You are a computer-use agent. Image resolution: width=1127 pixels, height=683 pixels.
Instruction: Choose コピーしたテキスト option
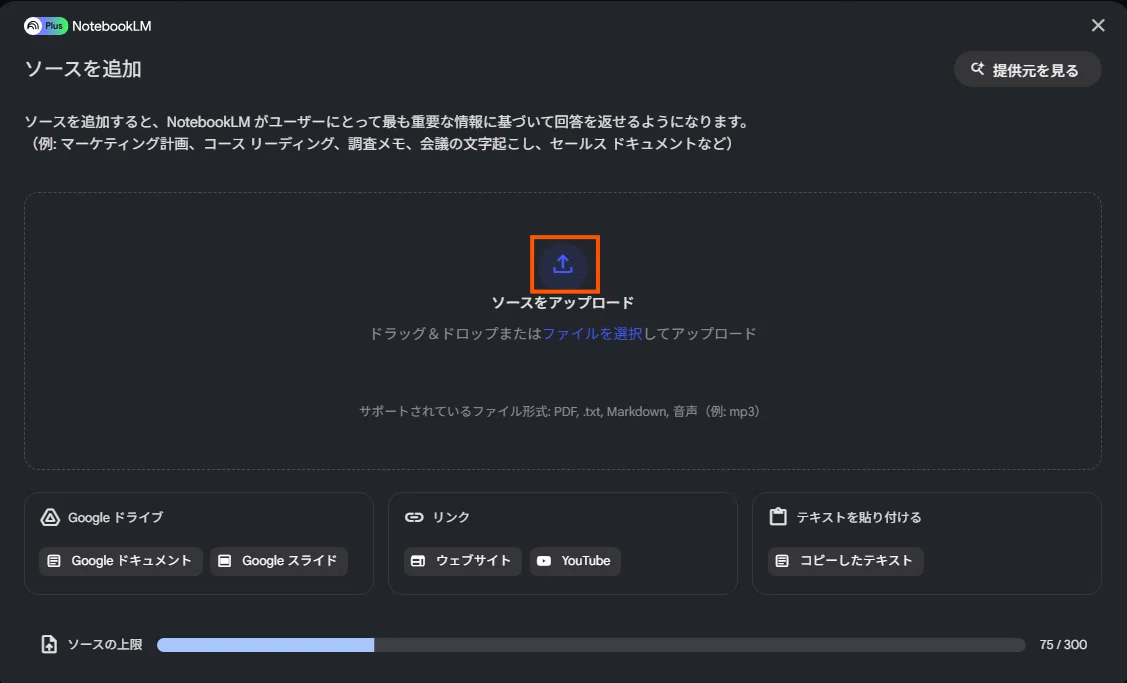pos(846,561)
